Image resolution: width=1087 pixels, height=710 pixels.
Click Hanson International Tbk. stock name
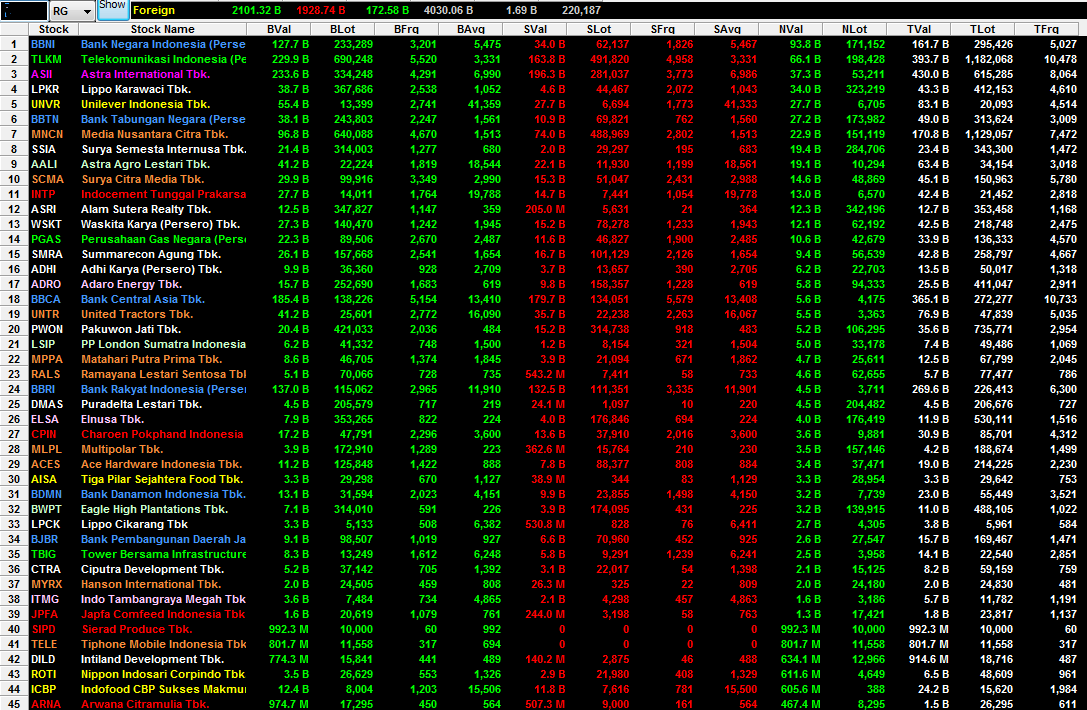[150, 585]
